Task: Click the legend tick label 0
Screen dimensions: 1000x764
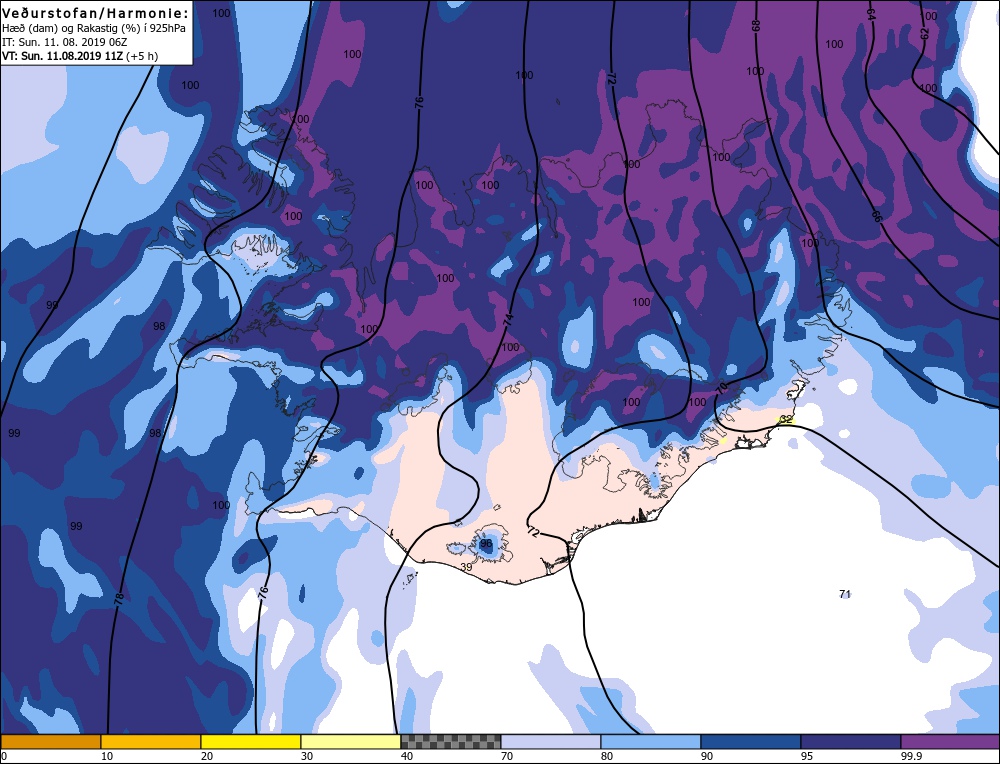Action: click(4, 756)
